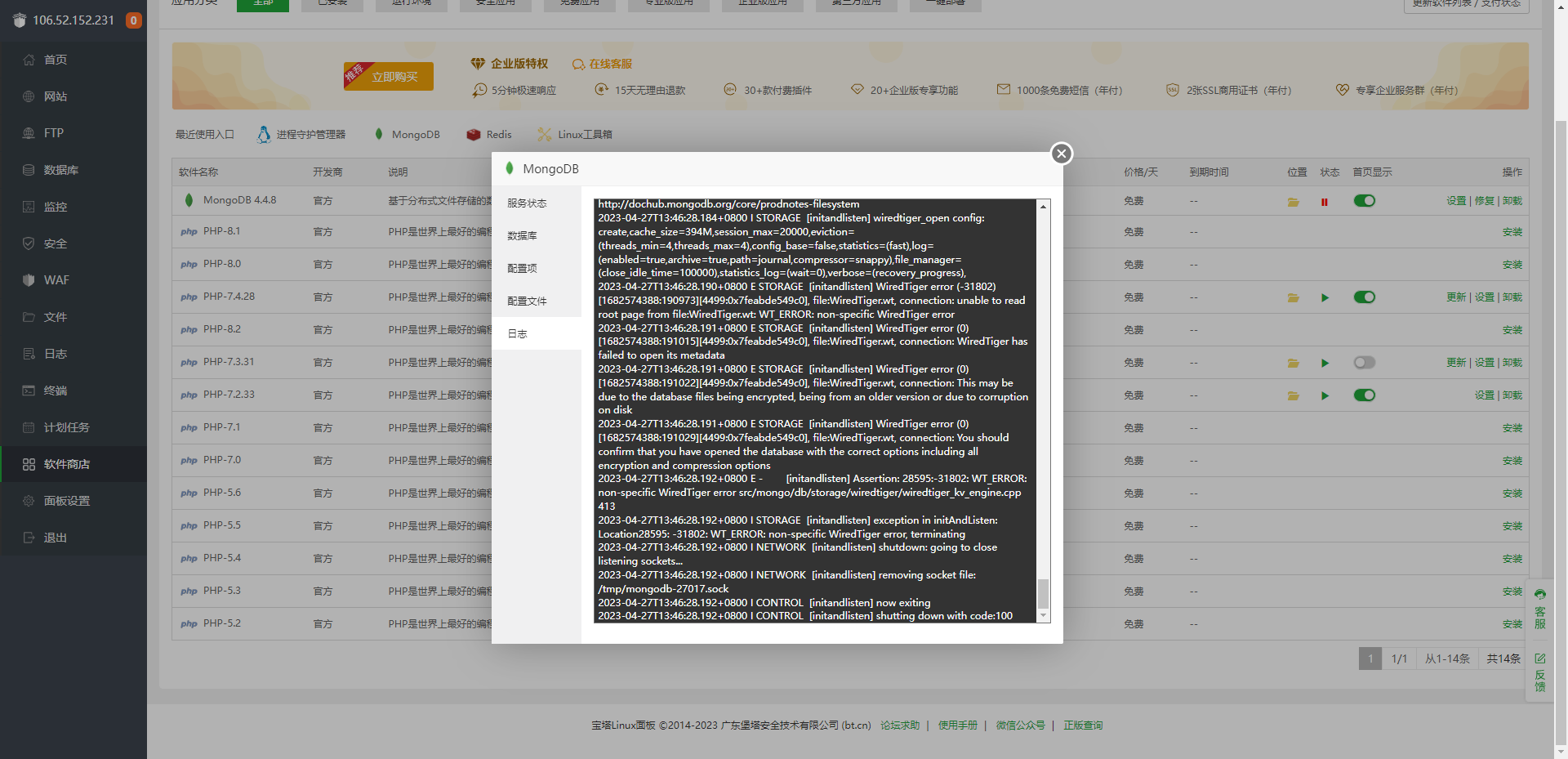
Task: Open the 文件 files section
Action: tap(56, 317)
